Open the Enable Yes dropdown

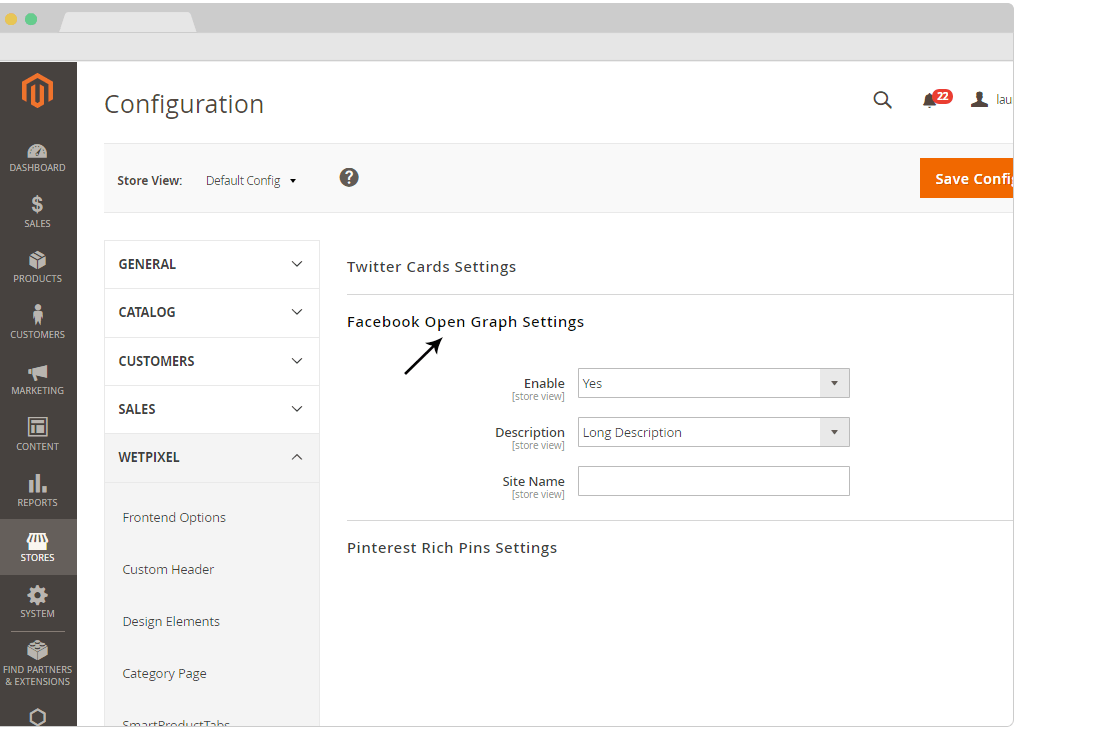(713, 383)
